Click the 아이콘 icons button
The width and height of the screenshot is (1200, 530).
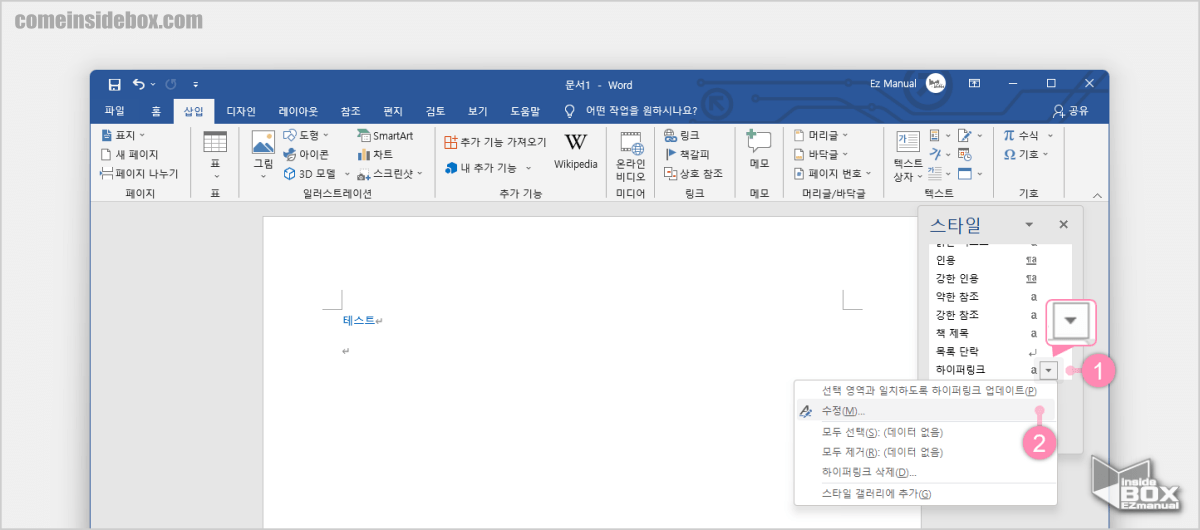tap(306, 154)
